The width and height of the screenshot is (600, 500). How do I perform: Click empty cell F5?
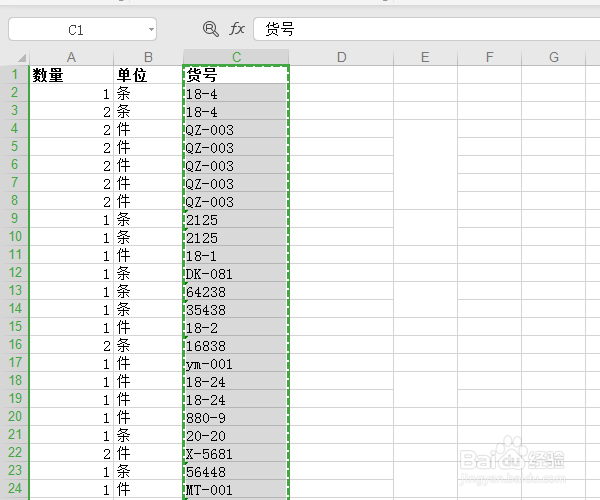coord(489,147)
